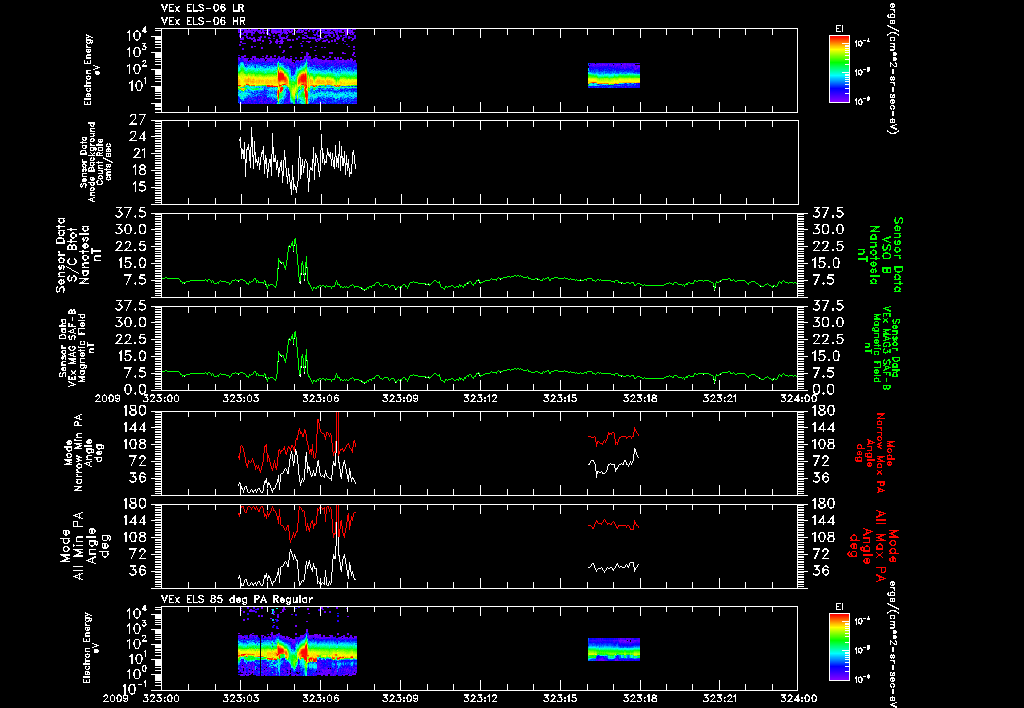Click the red Narrow Max PA trace near 323:17
The image size is (1024, 708).
tap(614, 436)
